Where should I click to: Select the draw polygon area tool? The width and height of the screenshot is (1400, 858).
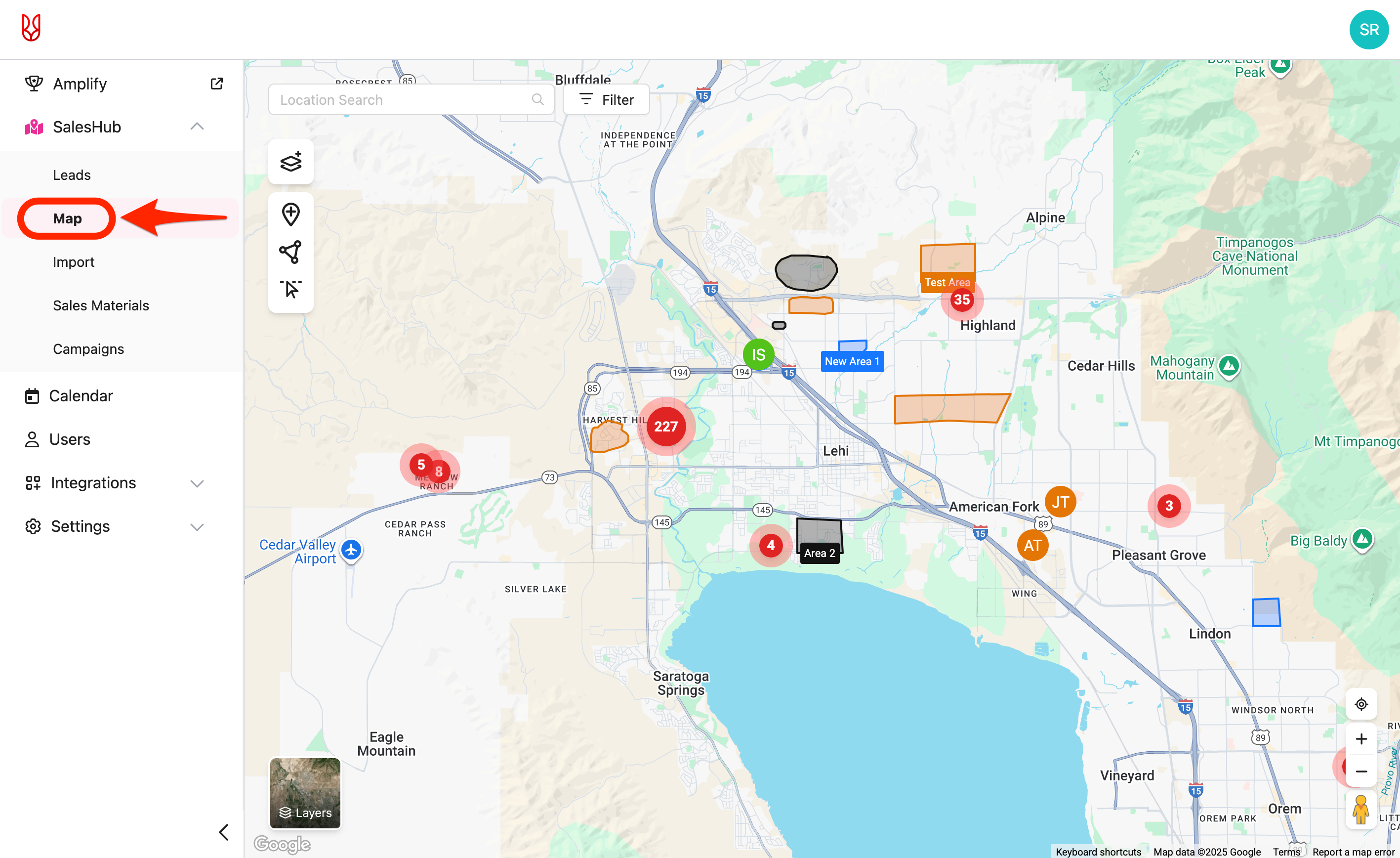[x=290, y=252]
